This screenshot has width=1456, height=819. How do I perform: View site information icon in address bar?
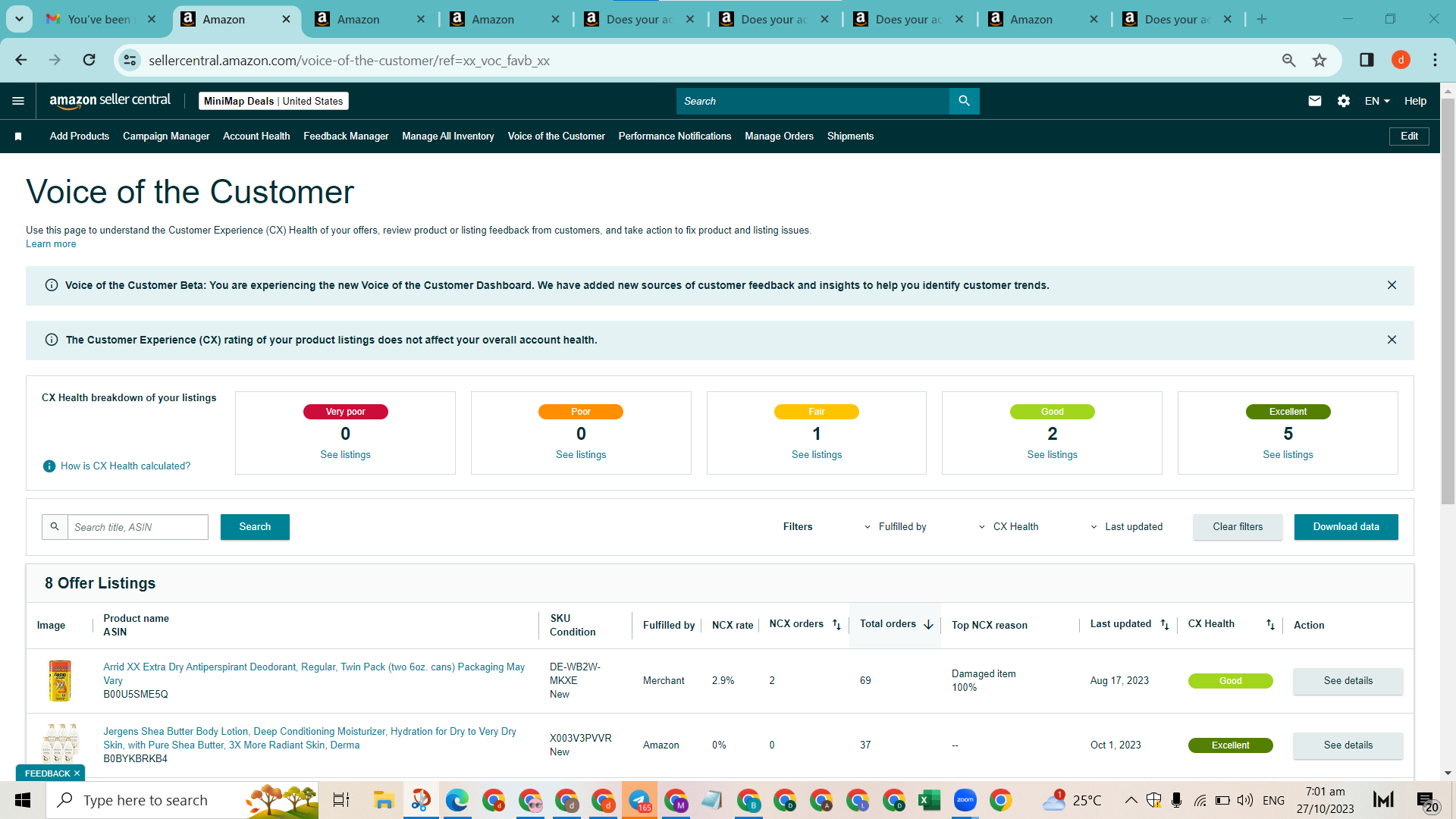pyautogui.click(x=130, y=60)
